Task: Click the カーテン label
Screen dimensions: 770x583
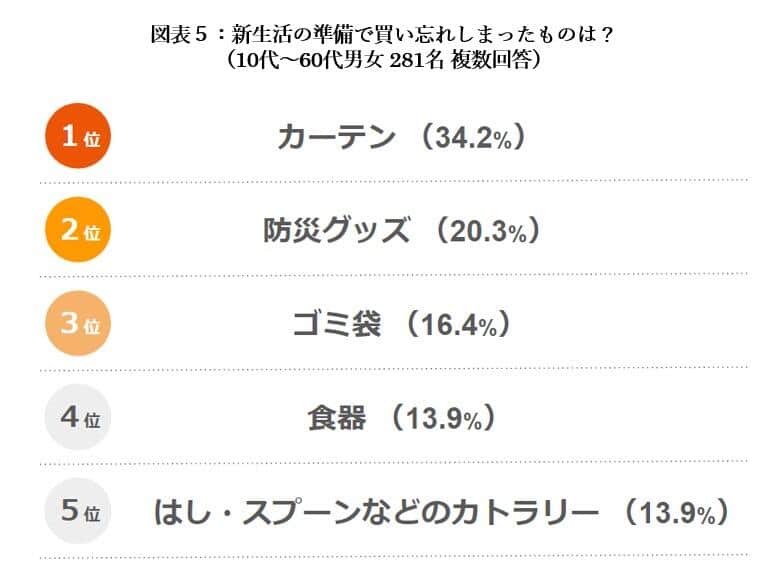Action: pos(336,137)
